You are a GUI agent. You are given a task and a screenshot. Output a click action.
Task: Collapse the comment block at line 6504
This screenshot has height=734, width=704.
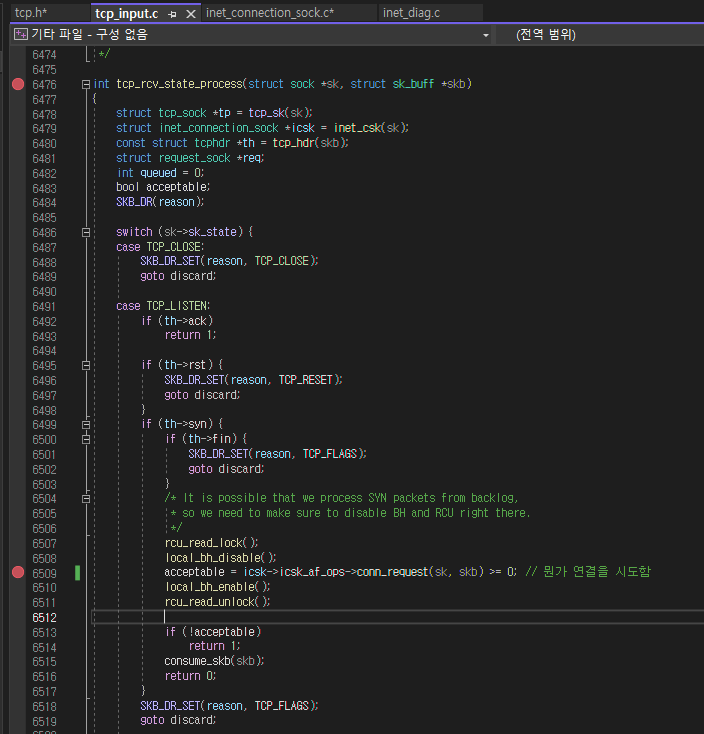pos(86,498)
